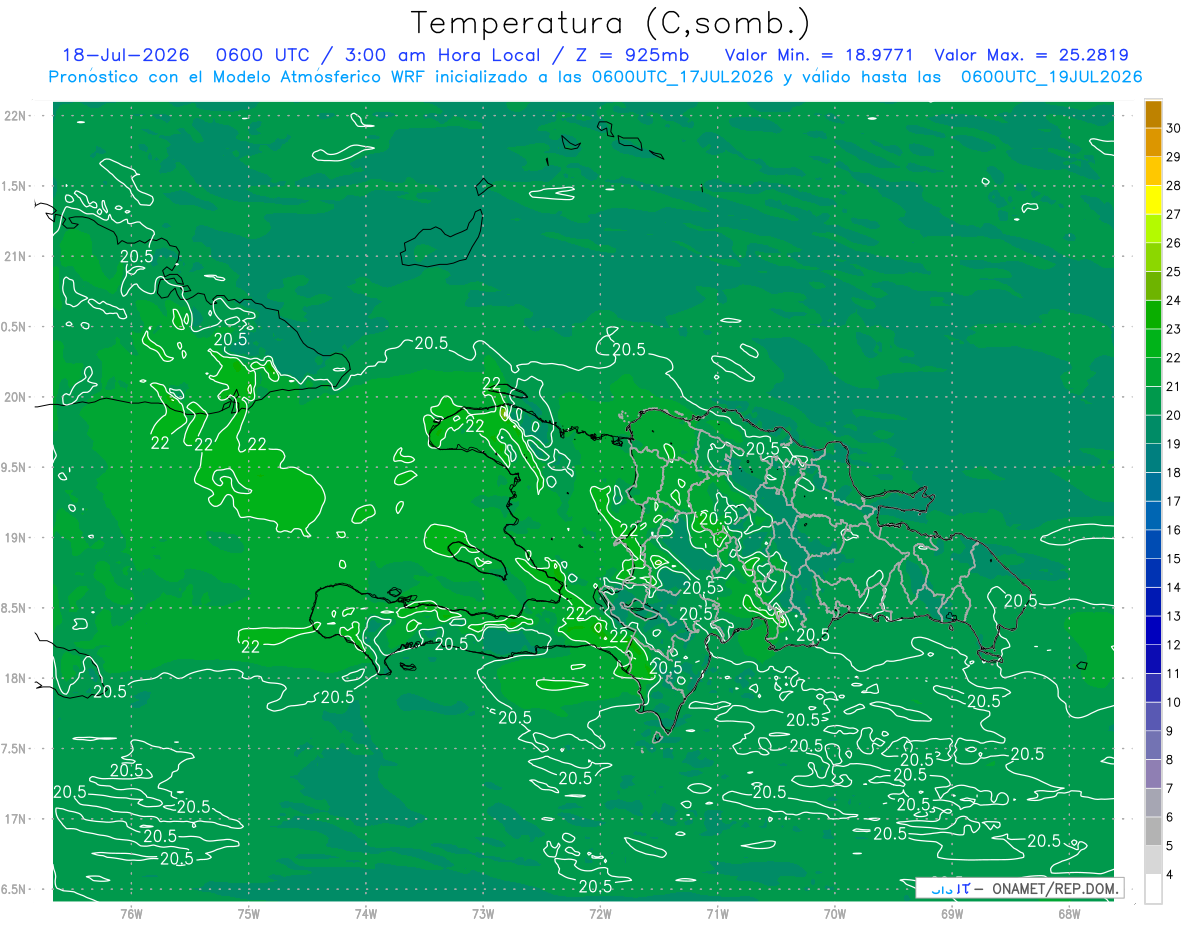Click the ONAMET/REP.DOM. label box
Image resolution: width=1200 pixels, height=927 pixels.
point(1019,888)
